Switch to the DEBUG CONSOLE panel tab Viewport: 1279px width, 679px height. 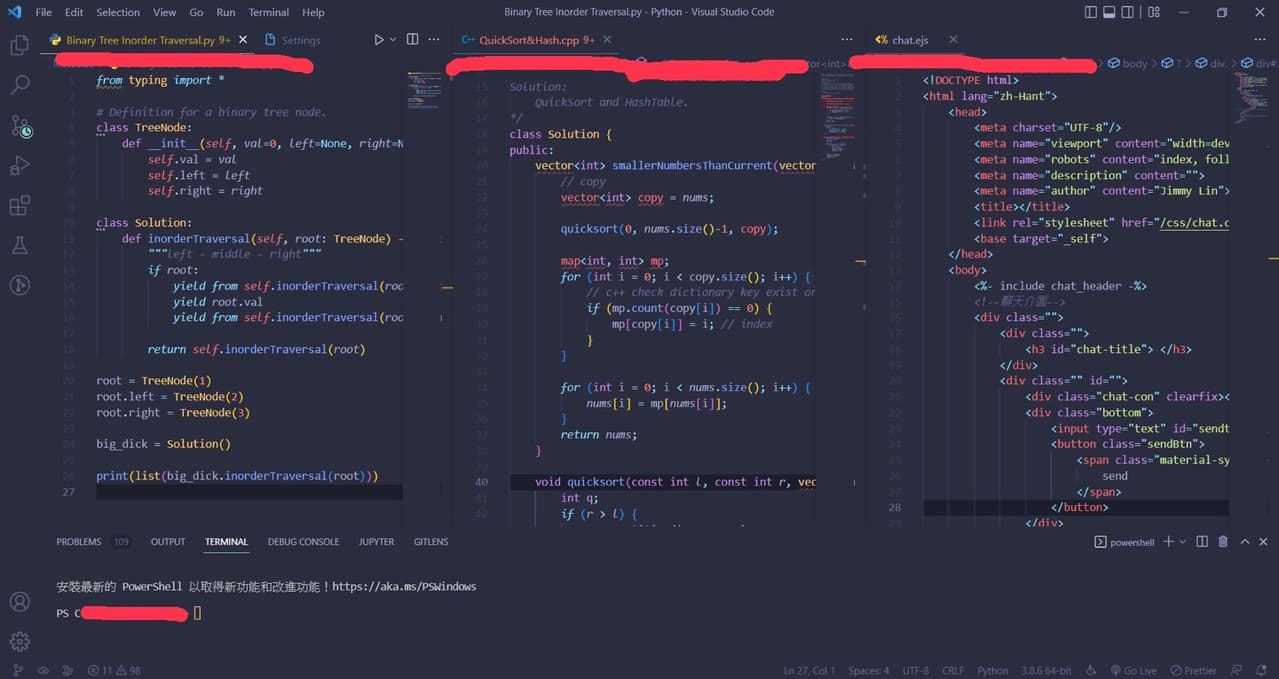[x=303, y=542]
